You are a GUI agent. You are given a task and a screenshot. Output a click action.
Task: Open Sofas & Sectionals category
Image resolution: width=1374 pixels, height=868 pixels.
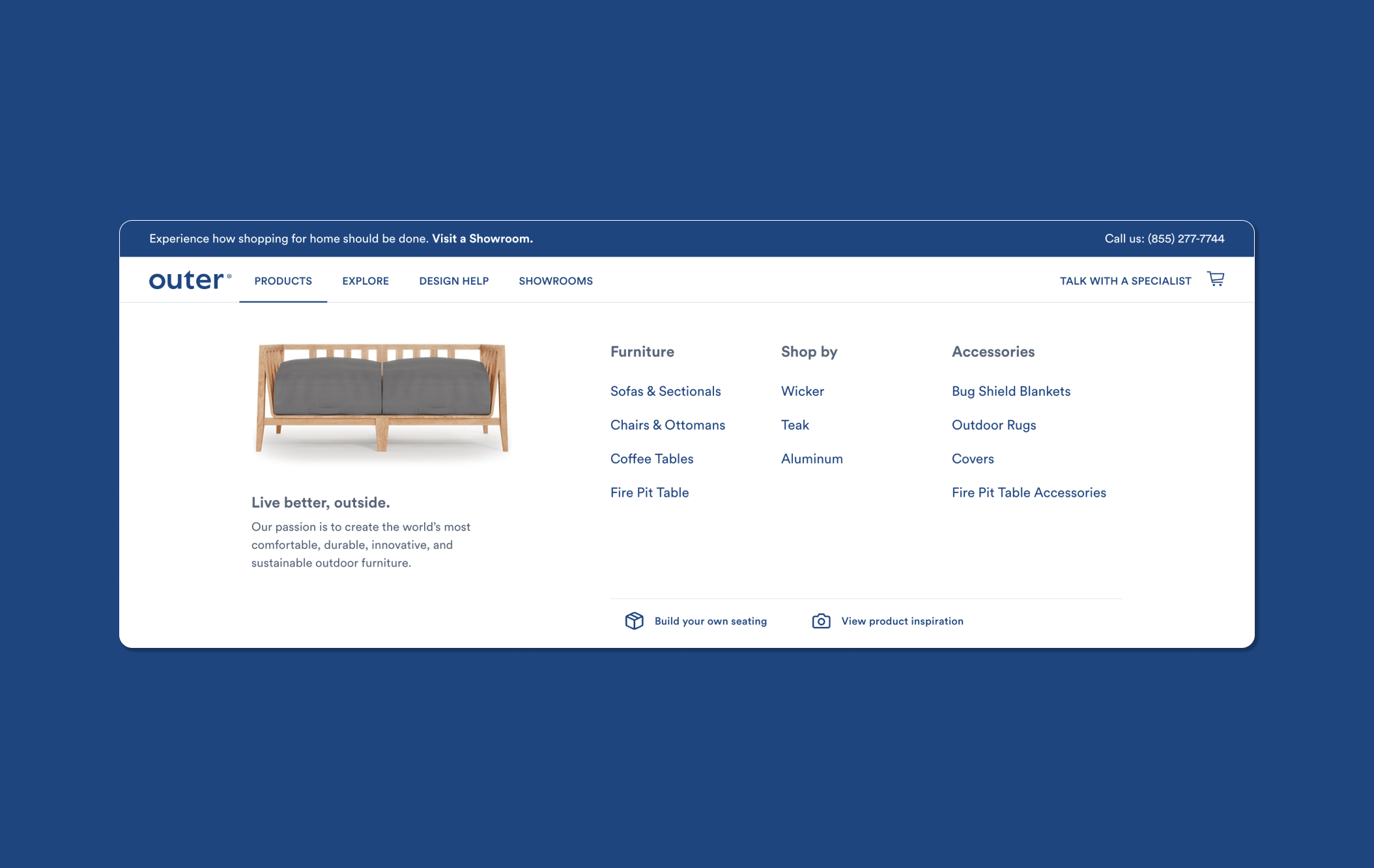click(x=665, y=391)
